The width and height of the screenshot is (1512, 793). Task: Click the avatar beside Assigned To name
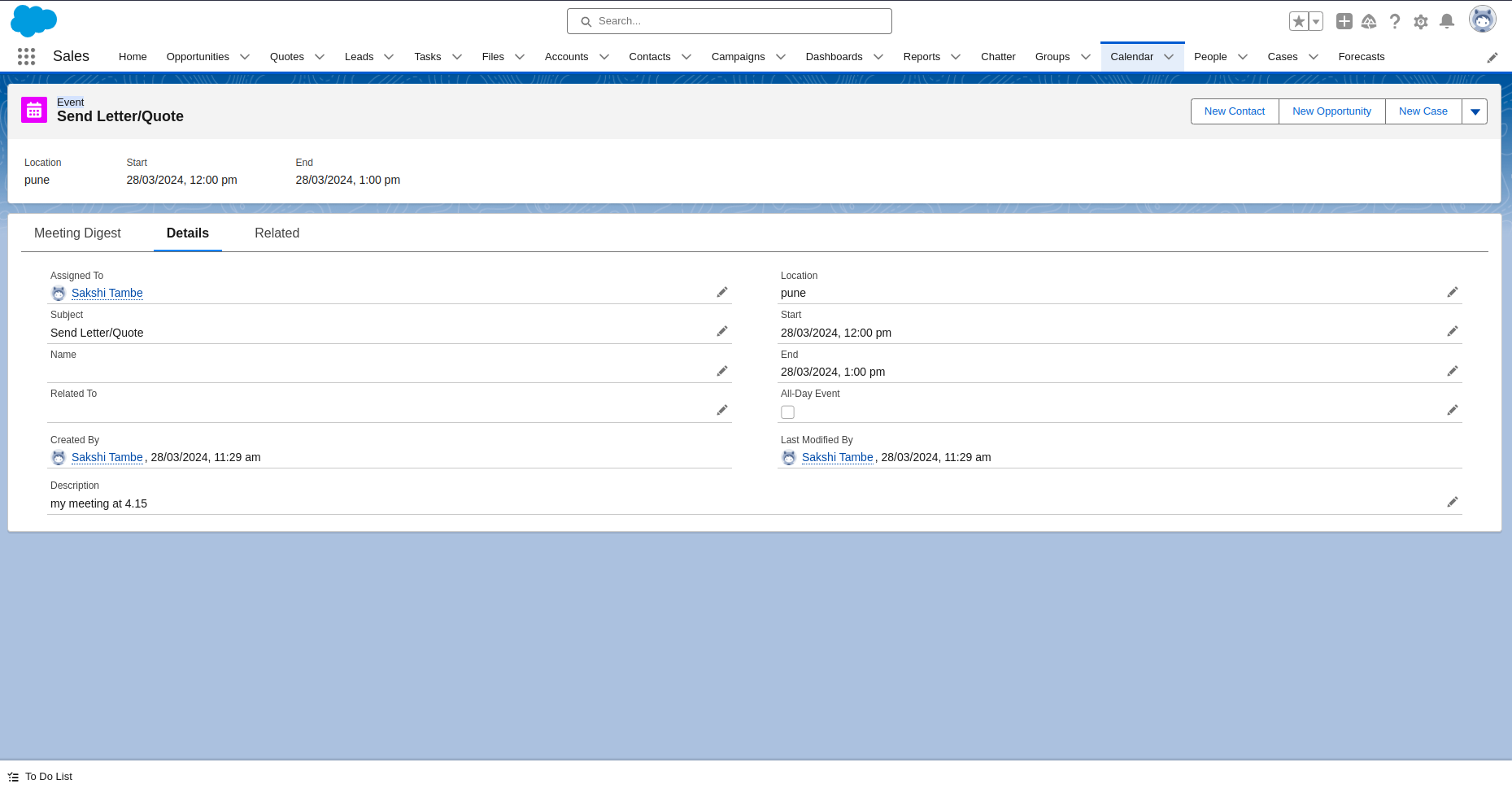[59, 294]
